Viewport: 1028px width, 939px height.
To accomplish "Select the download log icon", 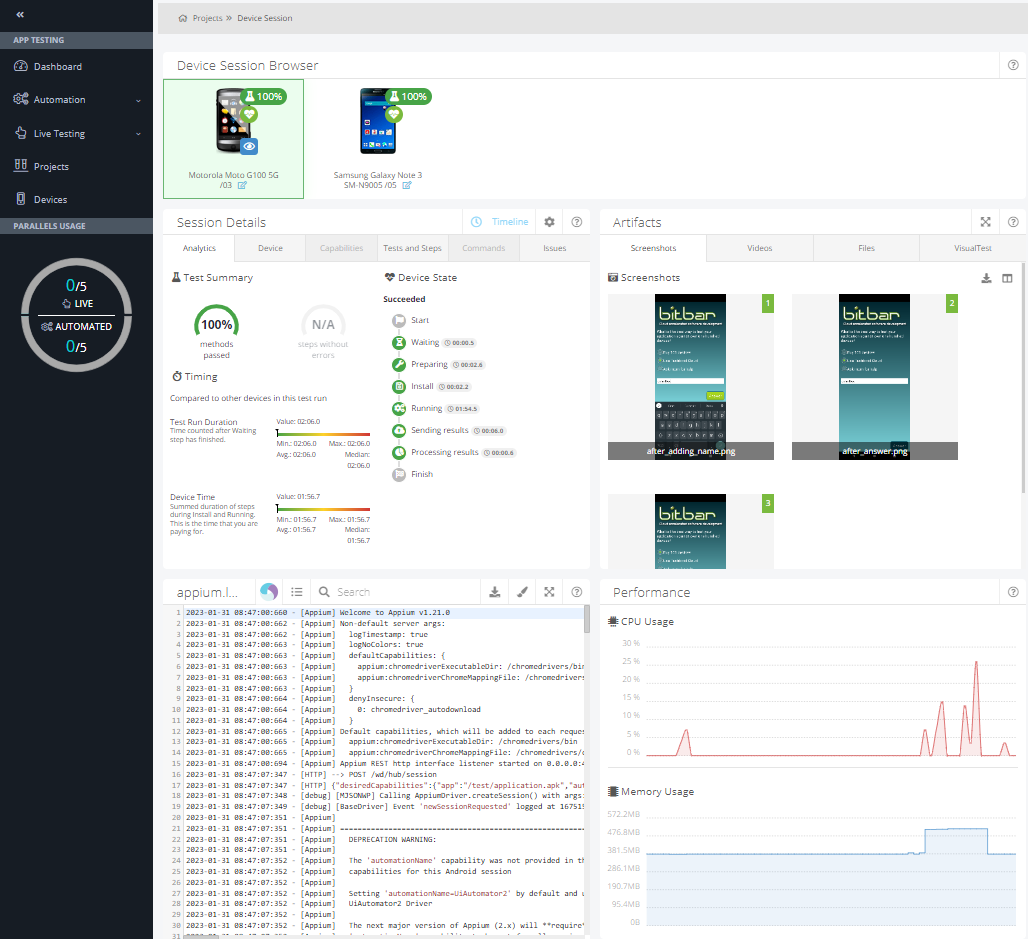I will 494,592.
